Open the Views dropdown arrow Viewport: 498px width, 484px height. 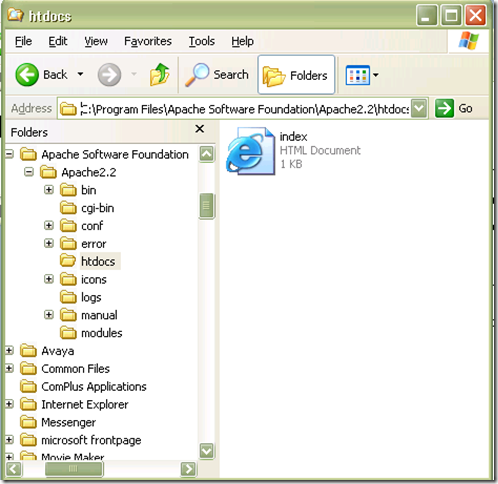[x=376, y=75]
